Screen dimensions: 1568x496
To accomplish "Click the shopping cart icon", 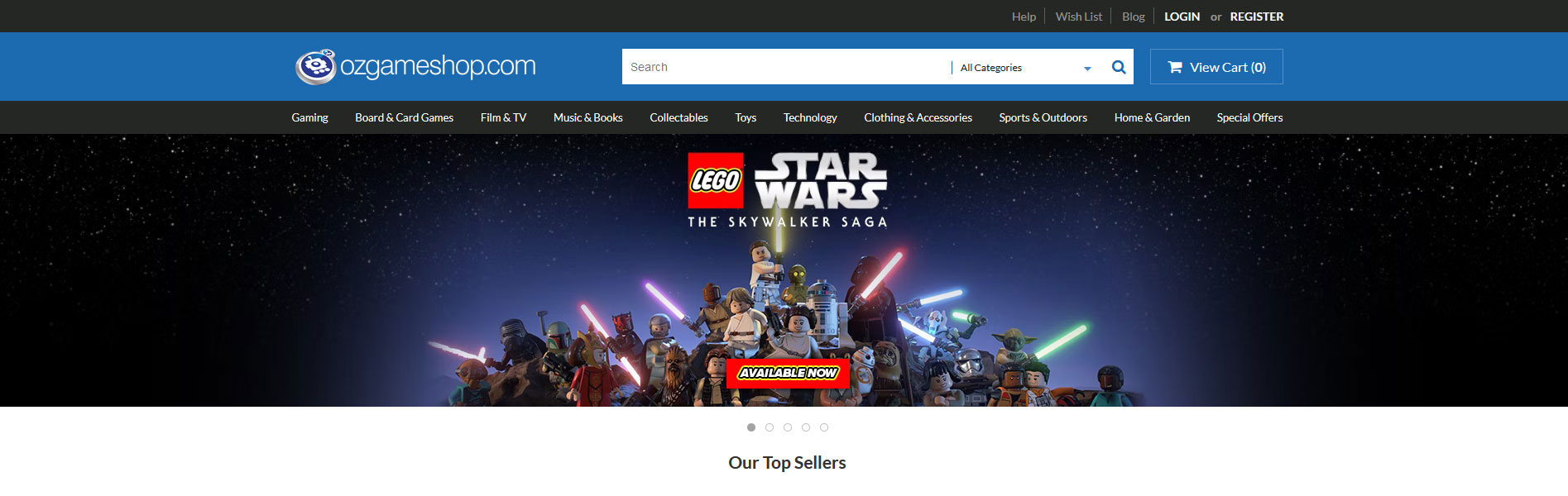I will [1175, 67].
